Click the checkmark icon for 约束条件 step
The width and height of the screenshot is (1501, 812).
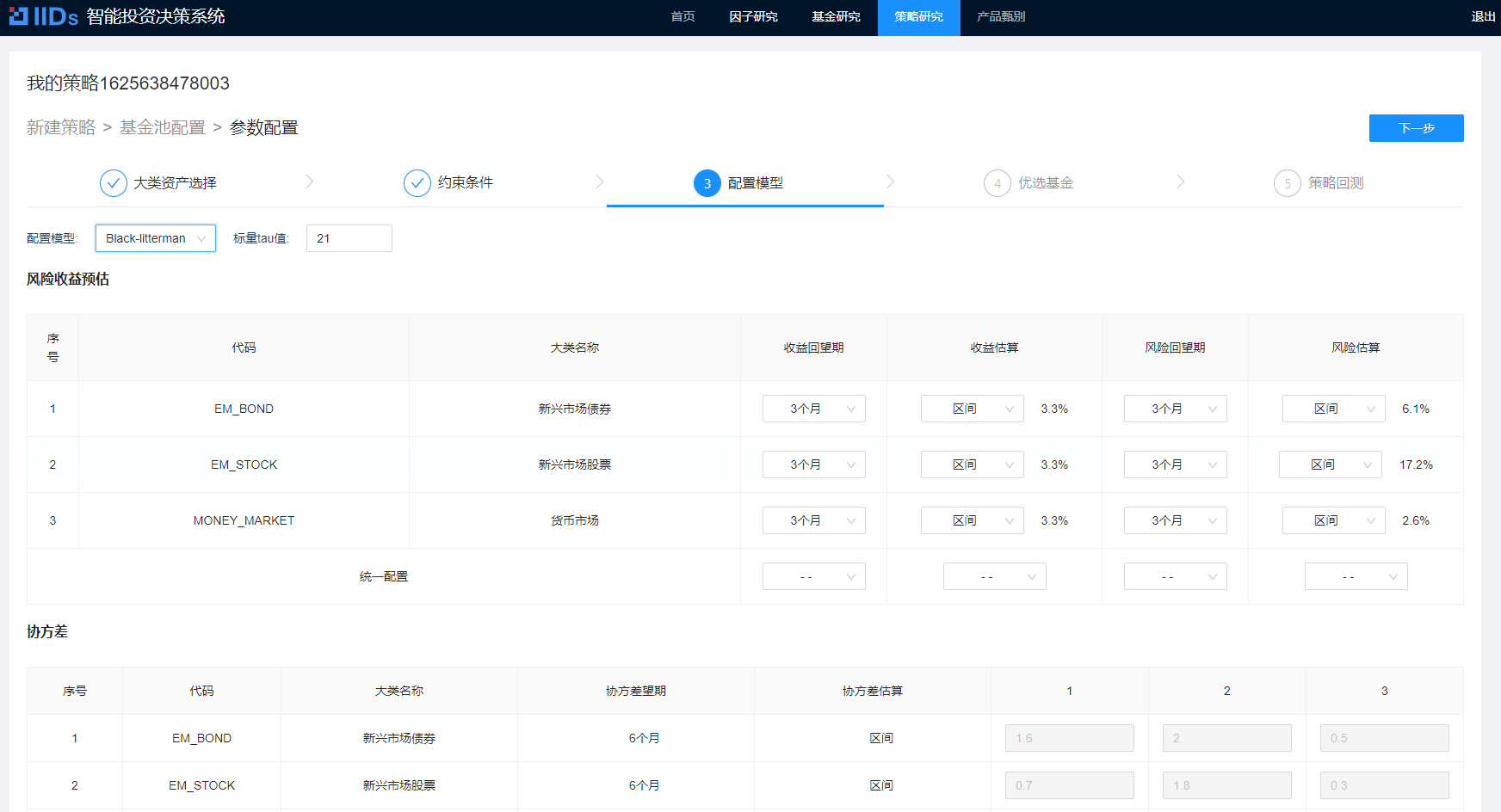point(417,183)
